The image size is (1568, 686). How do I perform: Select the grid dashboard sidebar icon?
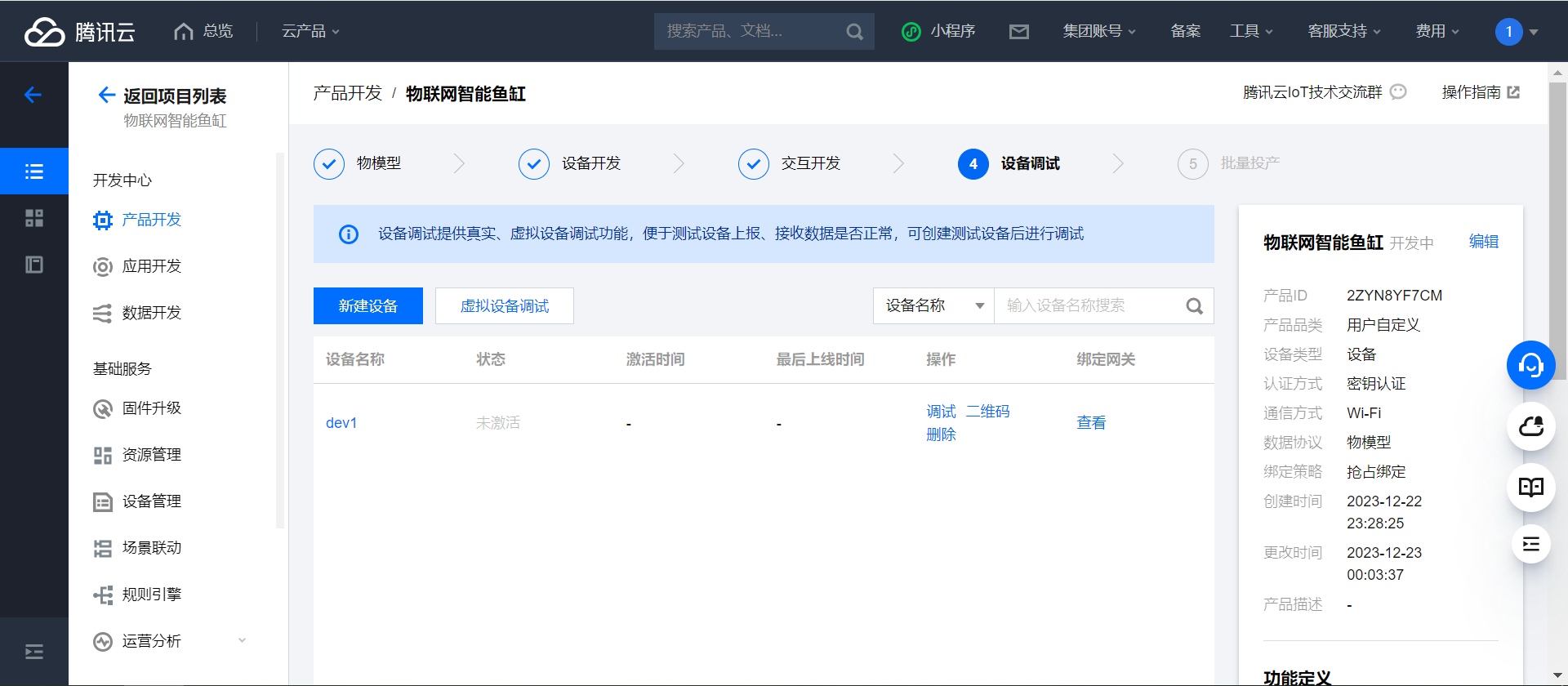[33, 218]
